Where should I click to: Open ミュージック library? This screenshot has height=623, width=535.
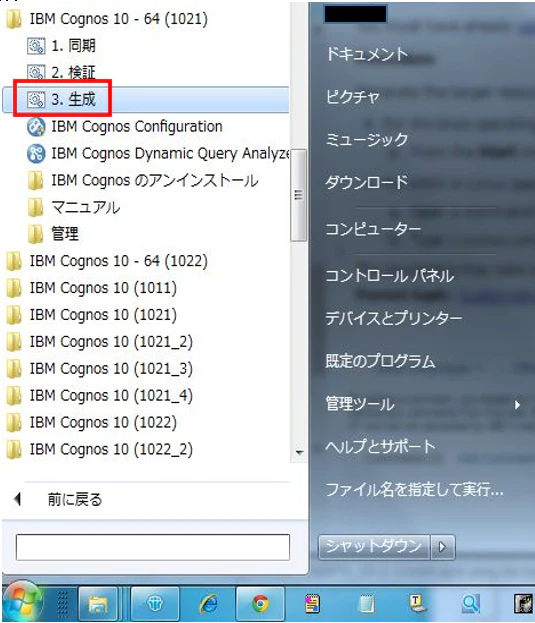(x=367, y=139)
